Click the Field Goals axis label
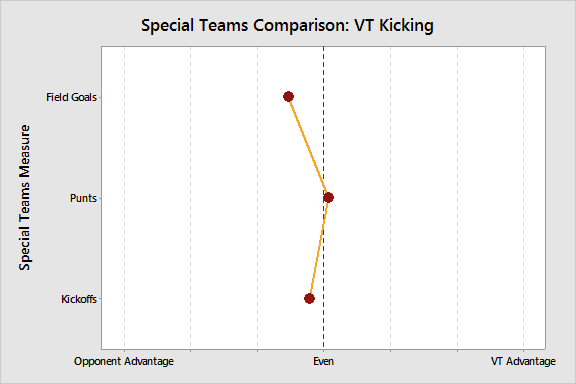 (x=71, y=97)
